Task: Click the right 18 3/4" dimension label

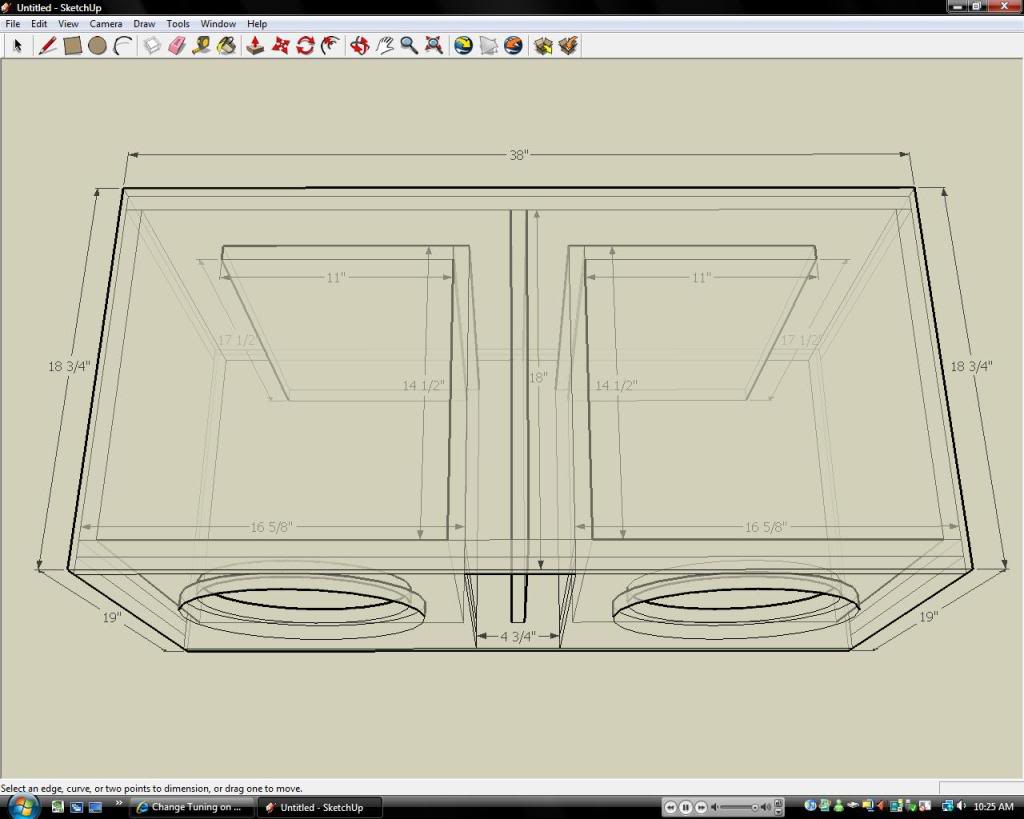Action: pyautogui.click(x=971, y=366)
